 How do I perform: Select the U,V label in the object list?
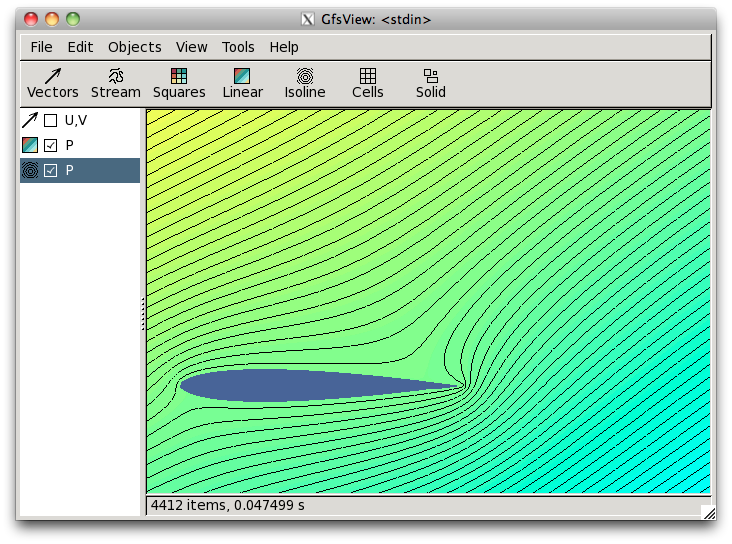[76, 120]
